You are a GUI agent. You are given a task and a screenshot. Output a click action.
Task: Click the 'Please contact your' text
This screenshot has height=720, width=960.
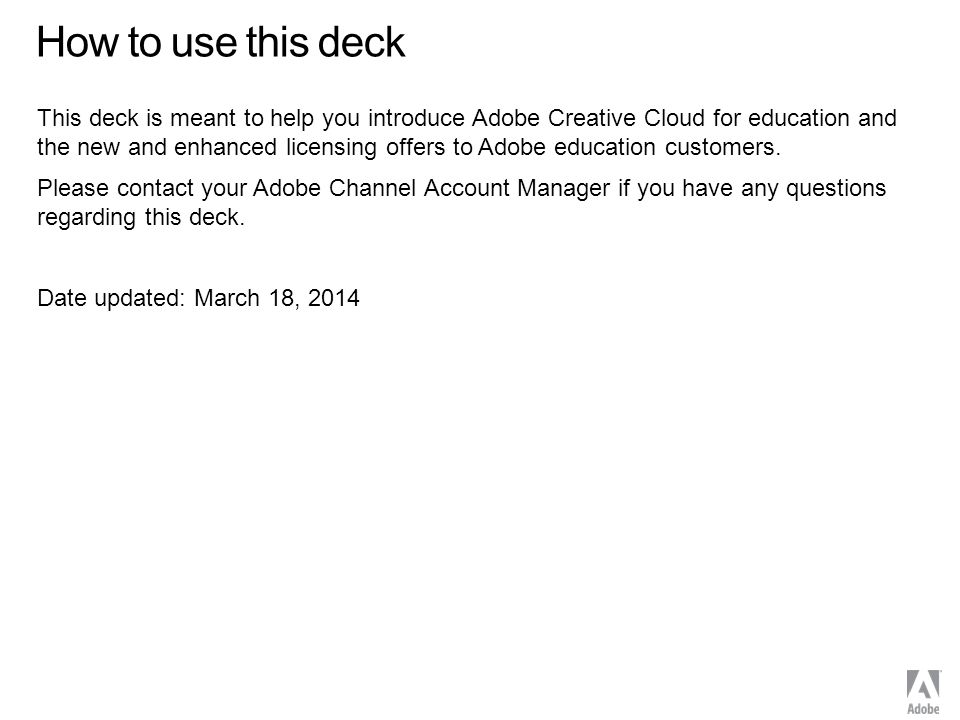tap(141, 188)
